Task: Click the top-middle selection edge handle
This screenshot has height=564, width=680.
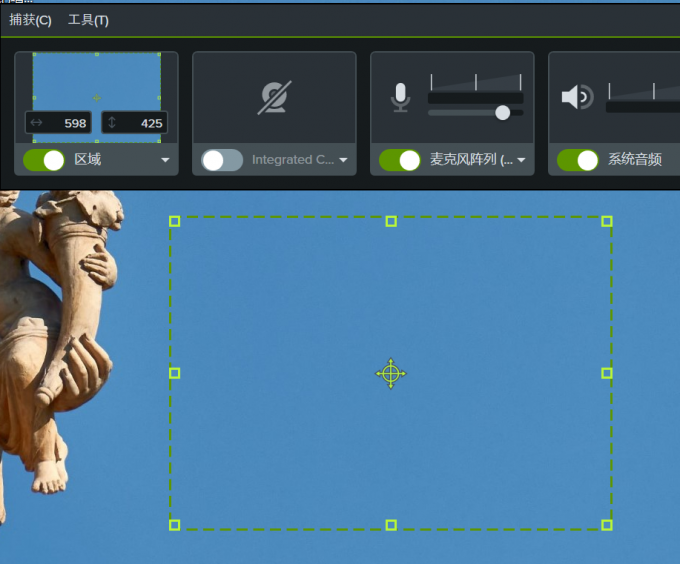Action: click(391, 222)
